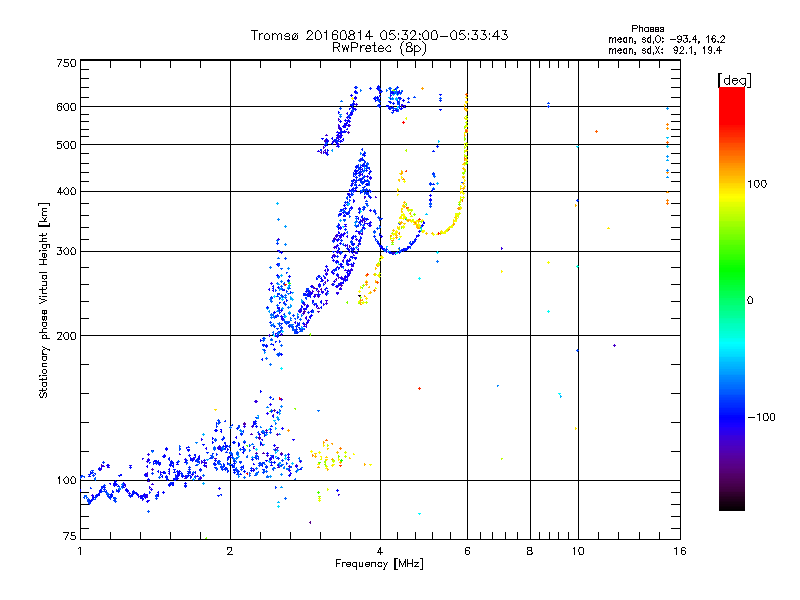Click the y-axis tick label '200'
The width and height of the screenshot is (800, 600).
(x=66, y=336)
